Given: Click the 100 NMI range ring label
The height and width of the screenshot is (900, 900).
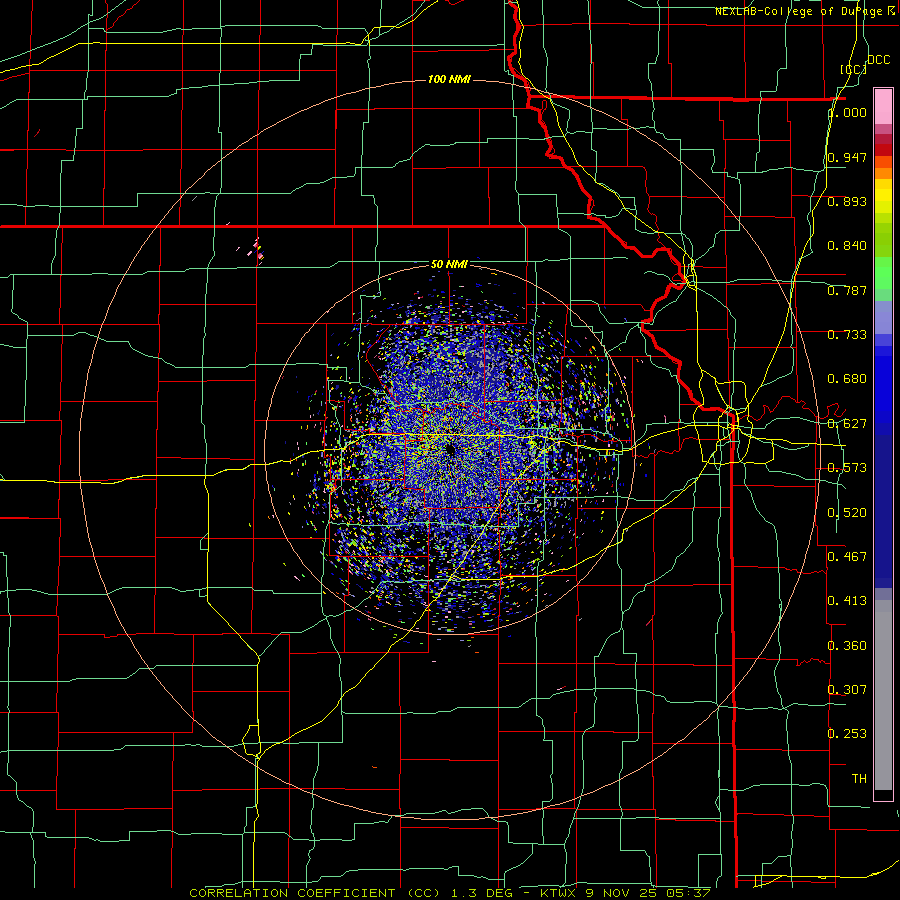Looking at the screenshot, I should click(x=449, y=79).
